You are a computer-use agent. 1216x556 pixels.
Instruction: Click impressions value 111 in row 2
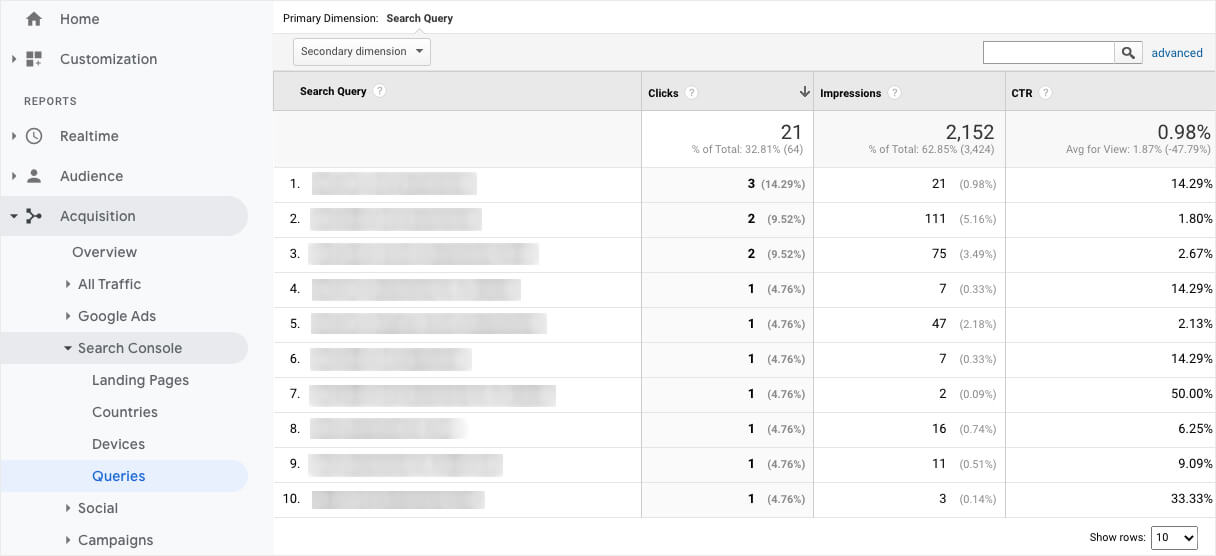point(935,219)
